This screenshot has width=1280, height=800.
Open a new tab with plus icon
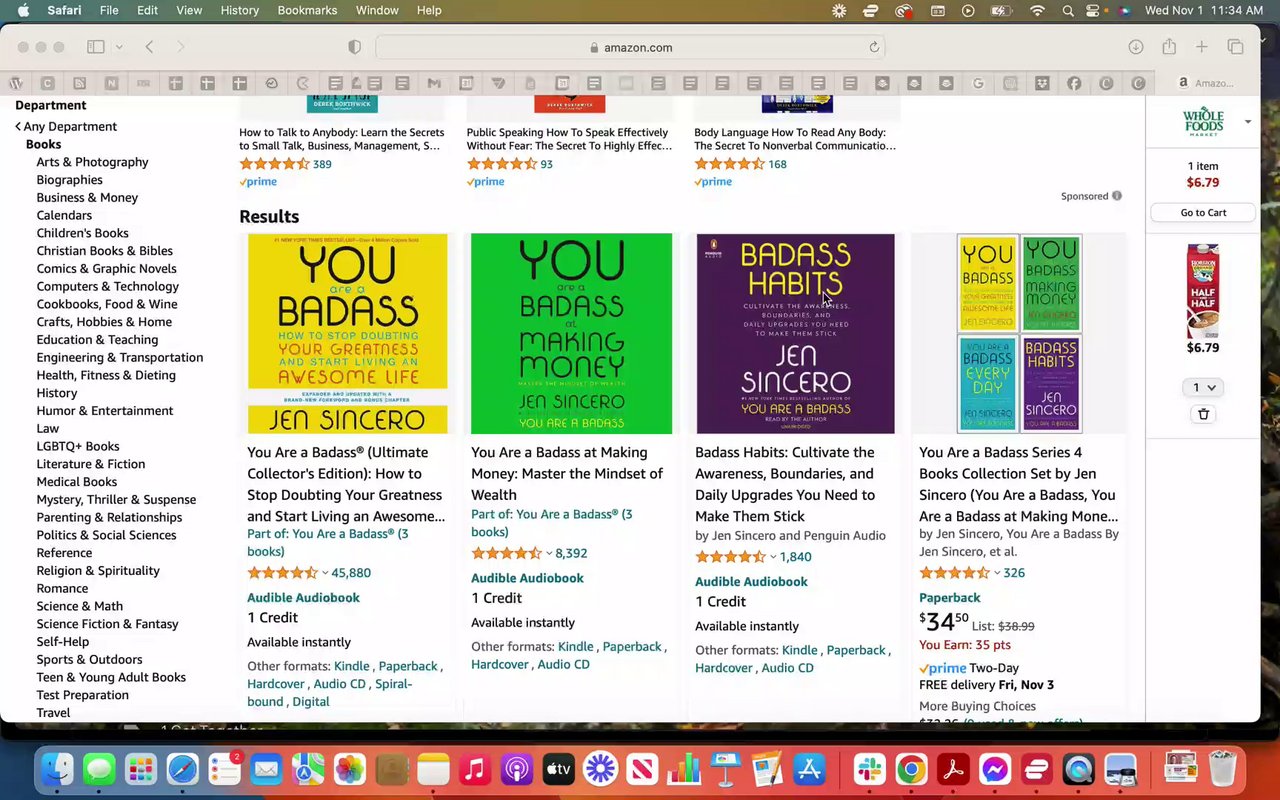pos(1202,47)
